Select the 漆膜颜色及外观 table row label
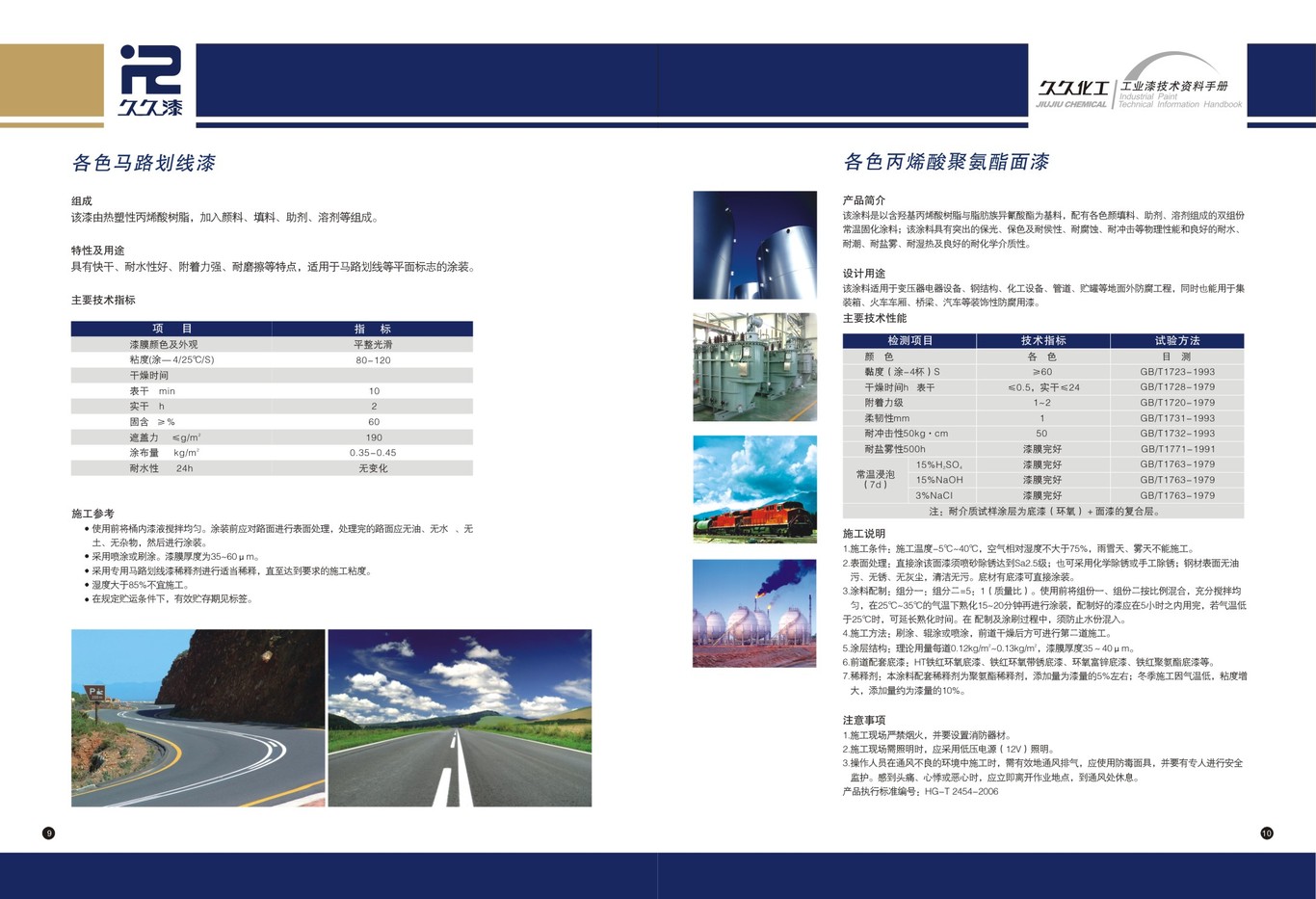1316x899 pixels. point(164,344)
